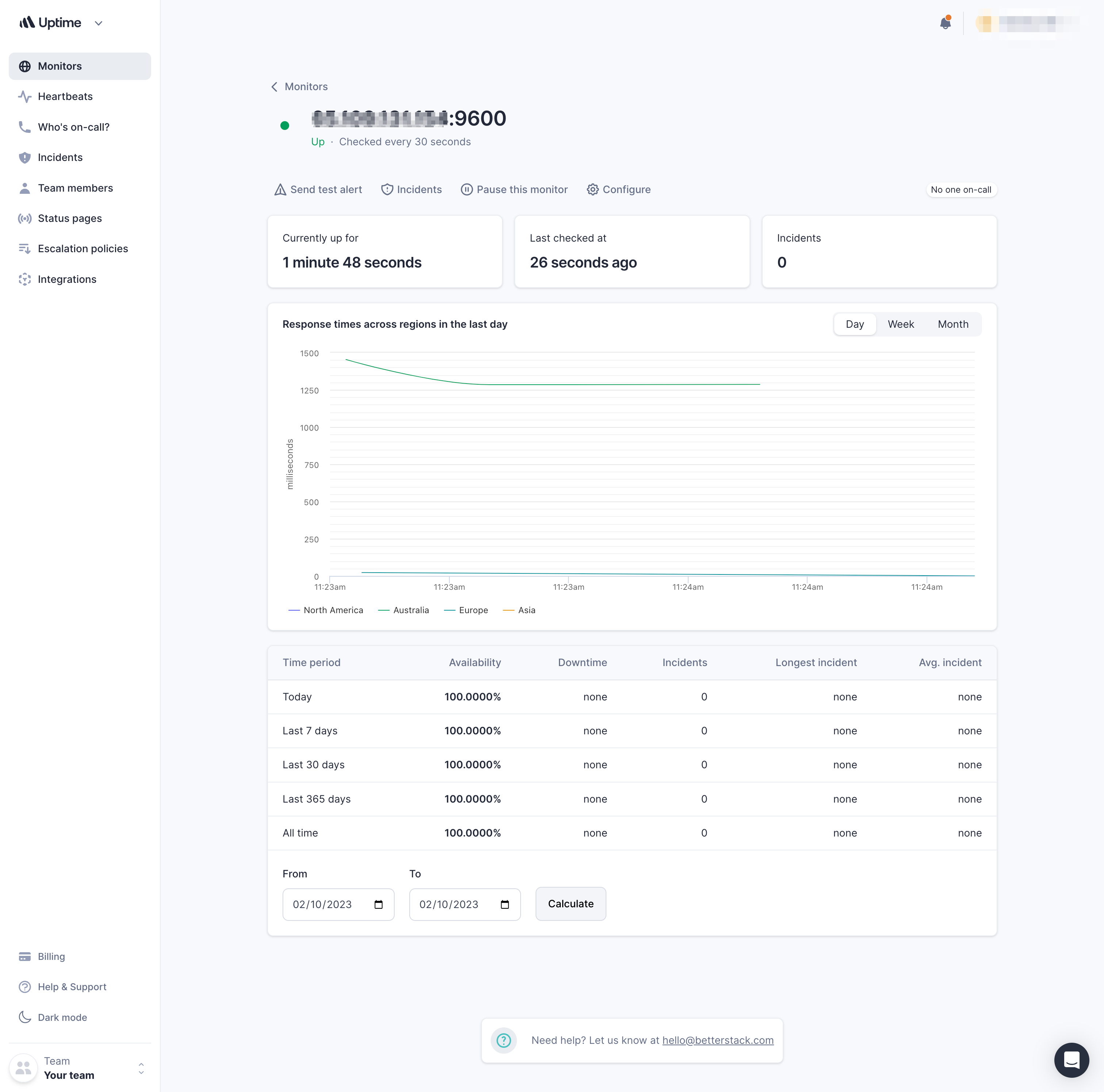Click the Integrations sidebar icon
This screenshot has width=1104, height=1092.
(24, 279)
